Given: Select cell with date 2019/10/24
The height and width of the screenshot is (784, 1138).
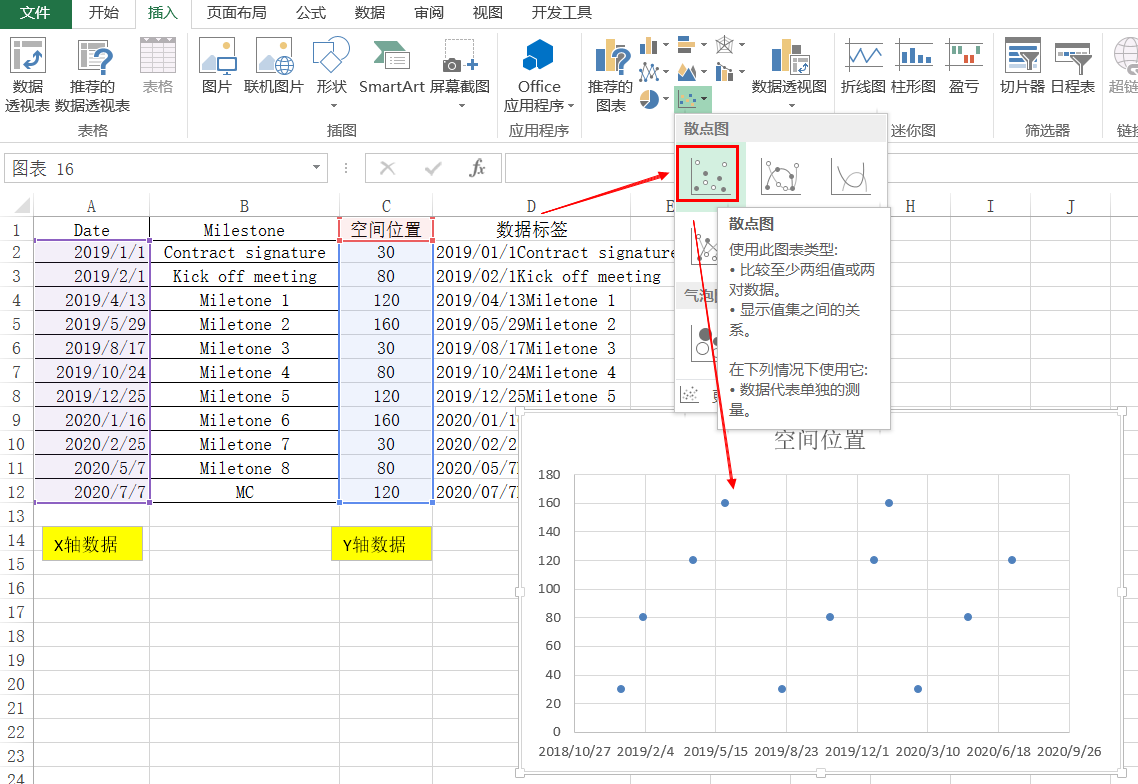Looking at the screenshot, I should coord(91,372).
